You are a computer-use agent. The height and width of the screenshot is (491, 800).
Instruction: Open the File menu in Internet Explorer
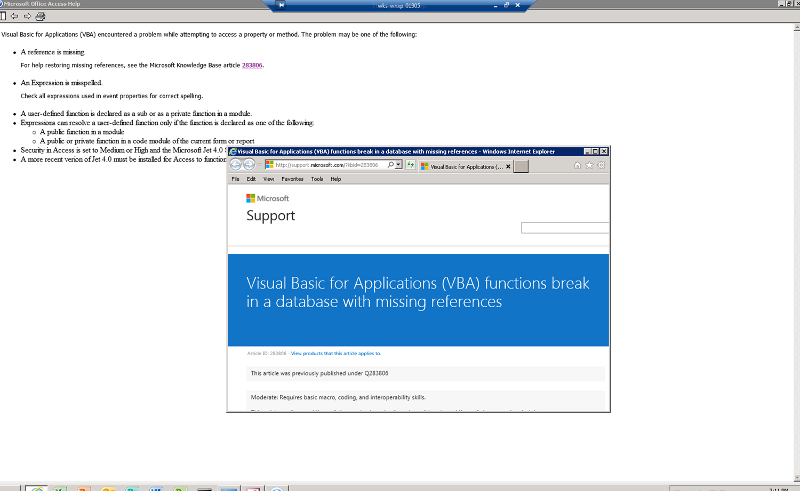click(x=235, y=179)
